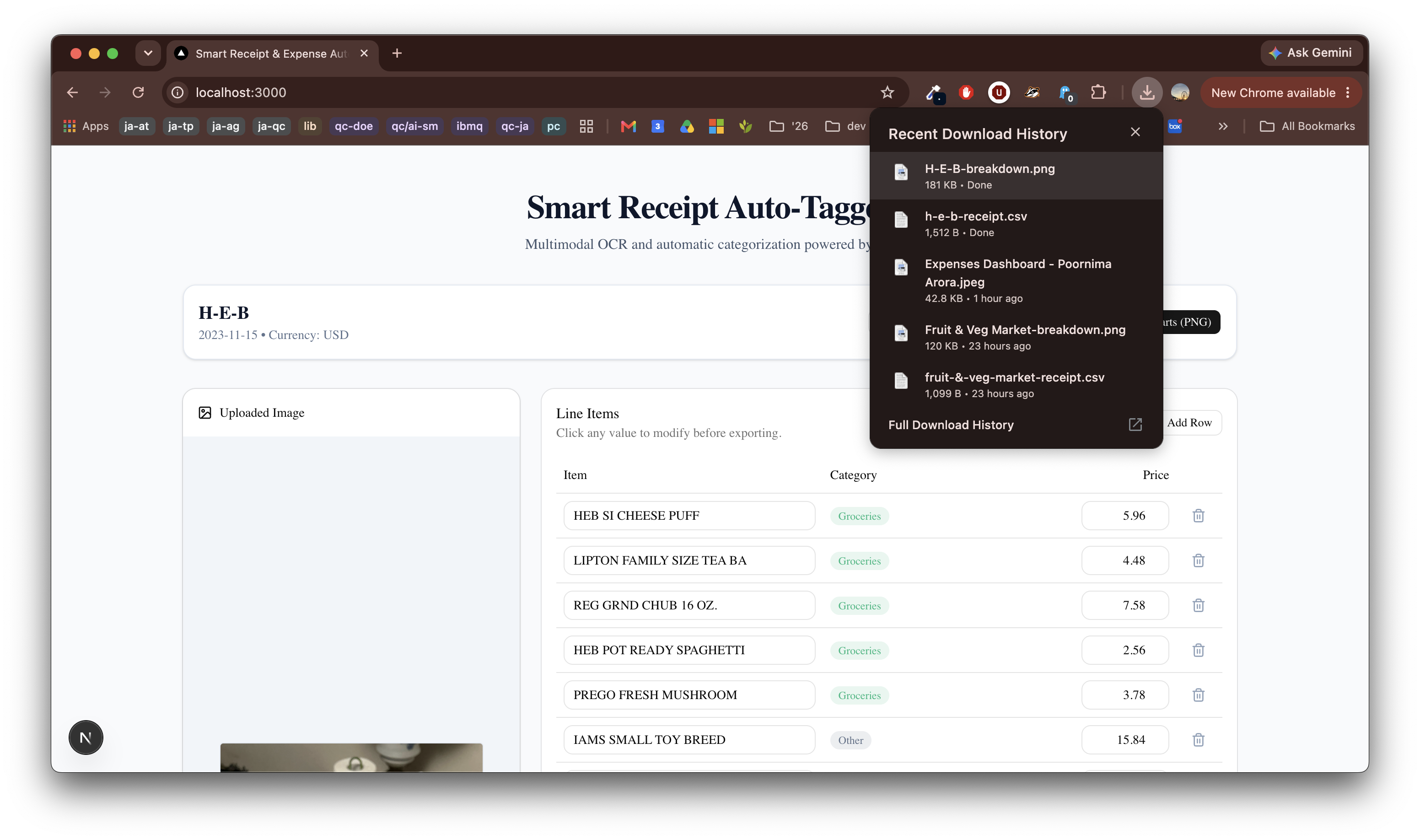The height and width of the screenshot is (840, 1420).
Task: Open the Microsoft bookmark icon
Action: (716, 126)
